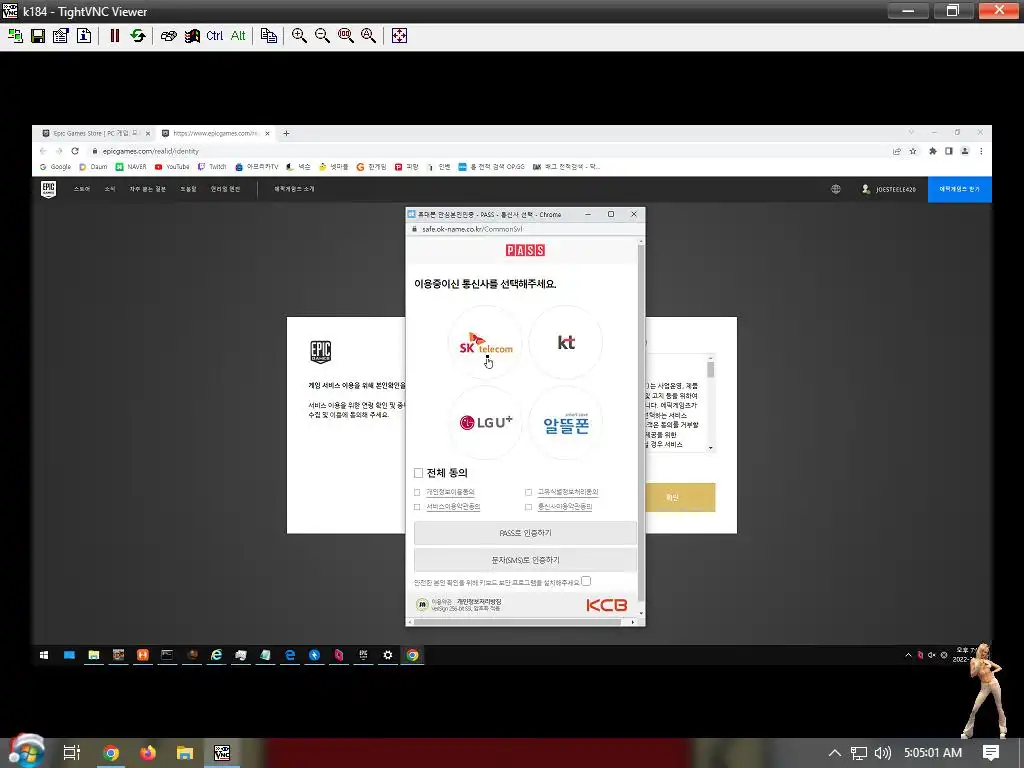Send Ctrl+Esc with the Windows flag icon
Screen dimensions: 1024x768
[x=192, y=36]
